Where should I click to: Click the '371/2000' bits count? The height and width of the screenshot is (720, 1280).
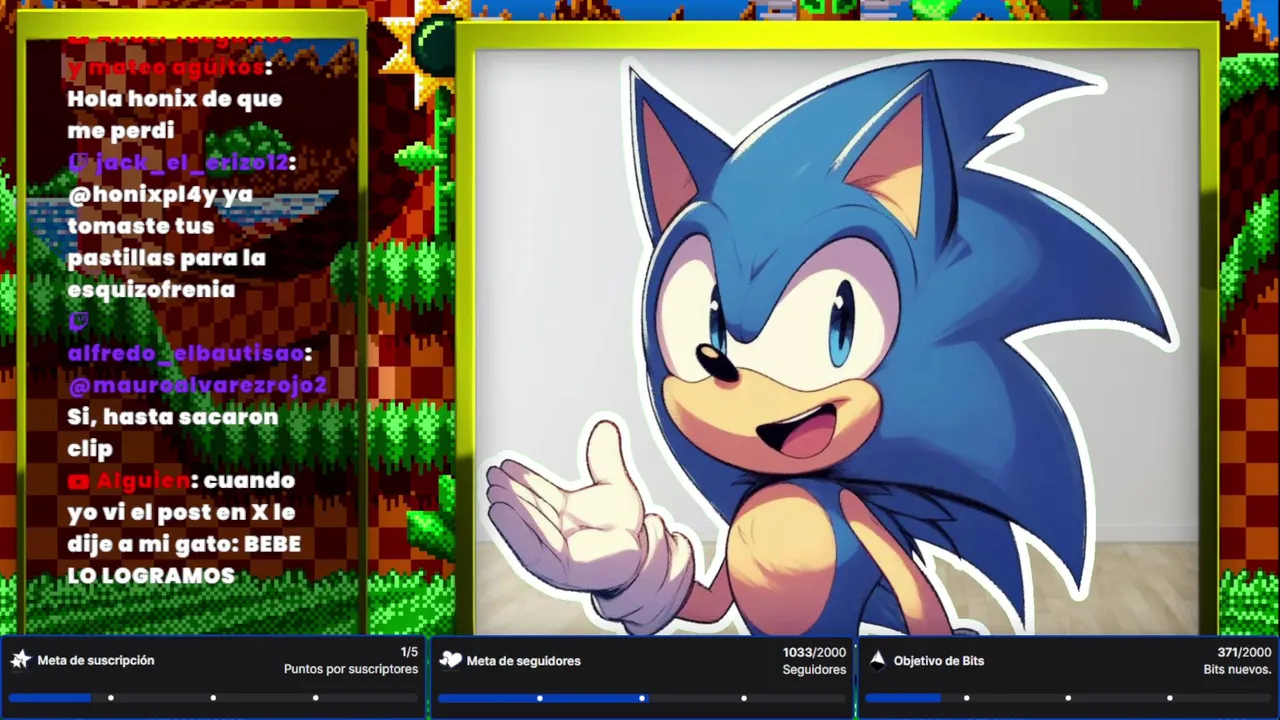pos(1244,652)
